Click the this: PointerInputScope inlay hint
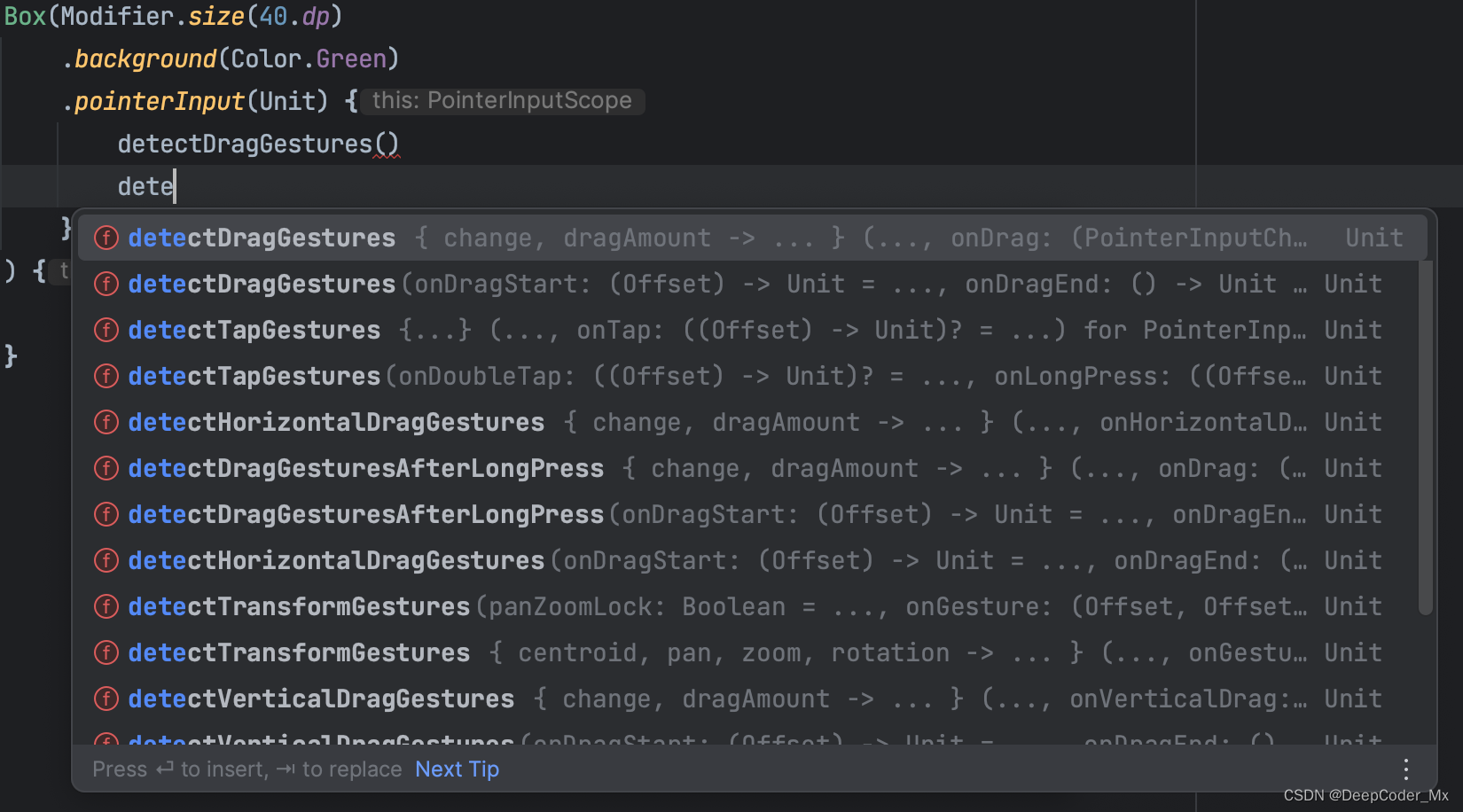 [503, 100]
